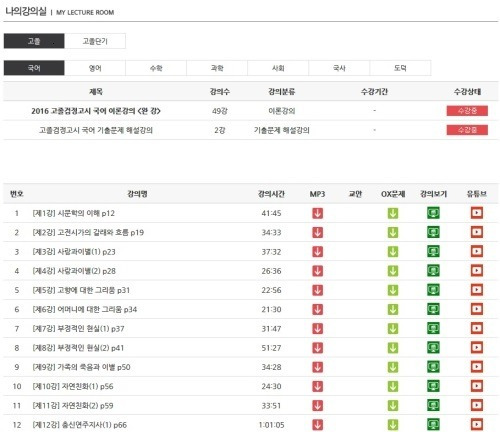The image size is (500, 432).
Task: Download OX quiz for lecture 5 p31
Action: (393, 290)
